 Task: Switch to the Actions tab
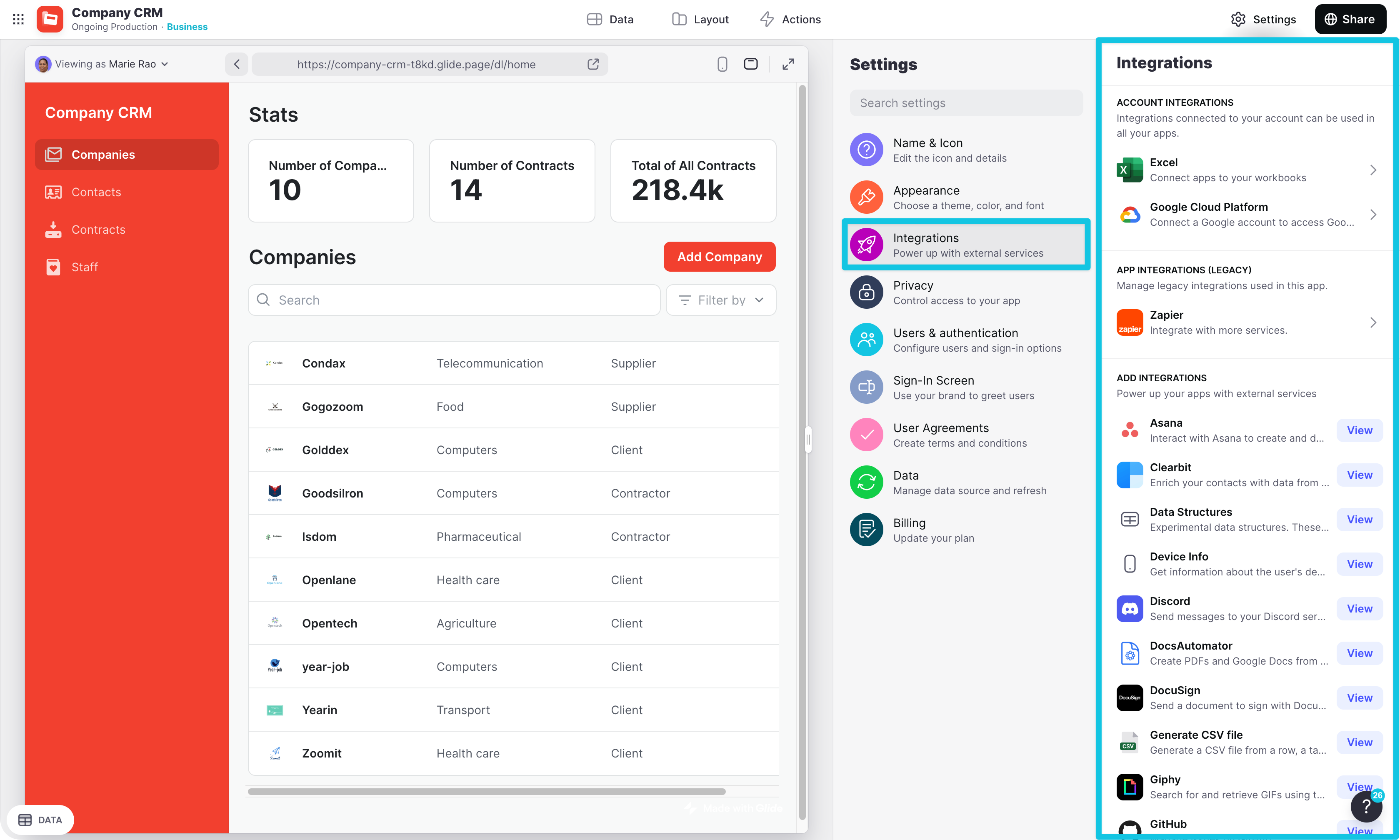coord(790,19)
